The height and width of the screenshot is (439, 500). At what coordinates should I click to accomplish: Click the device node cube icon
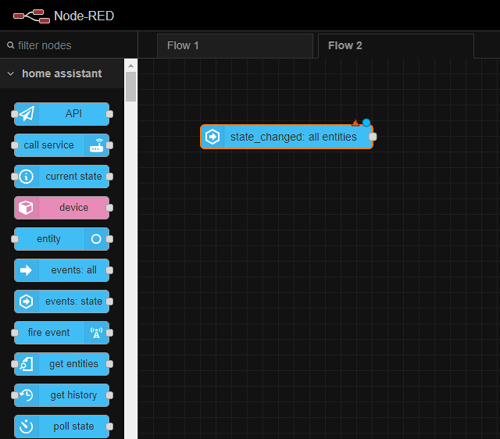[x=26, y=208]
